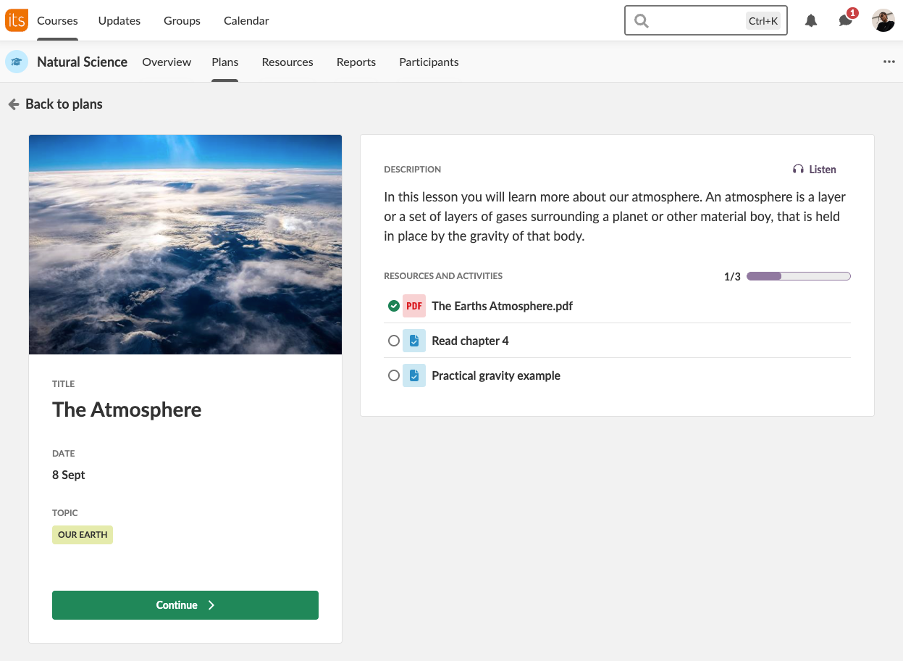The image size is (904, 662).
Task: Open the user profile avatar
Action: pyautogui.click(x=883, y=21)
